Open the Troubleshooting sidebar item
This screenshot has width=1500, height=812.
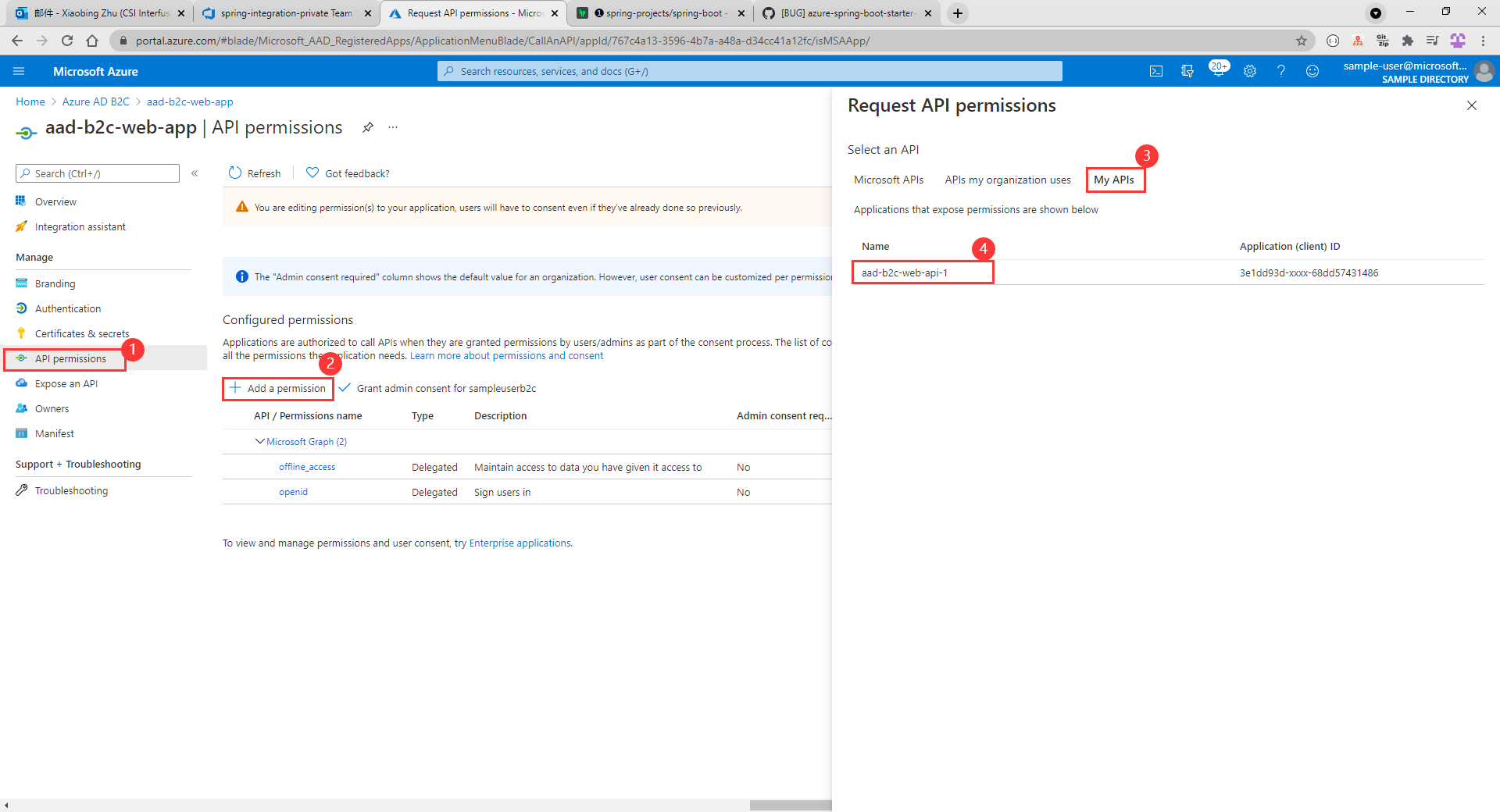click(x=71, y=490)
